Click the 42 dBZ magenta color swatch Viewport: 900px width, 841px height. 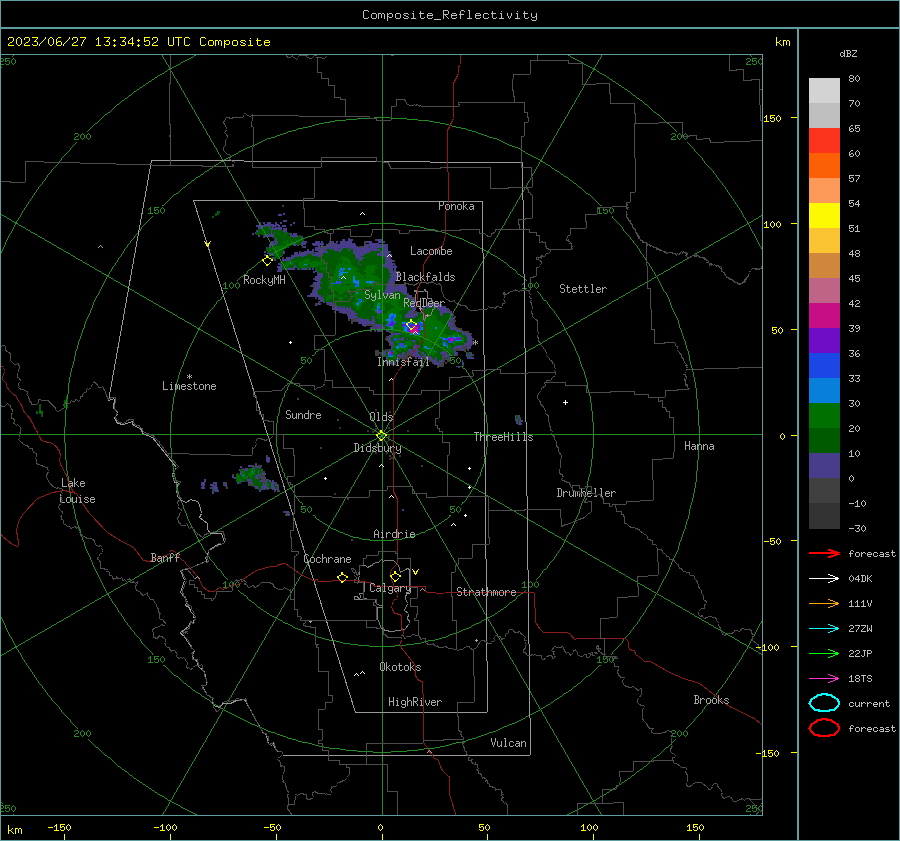click(824, 315)
